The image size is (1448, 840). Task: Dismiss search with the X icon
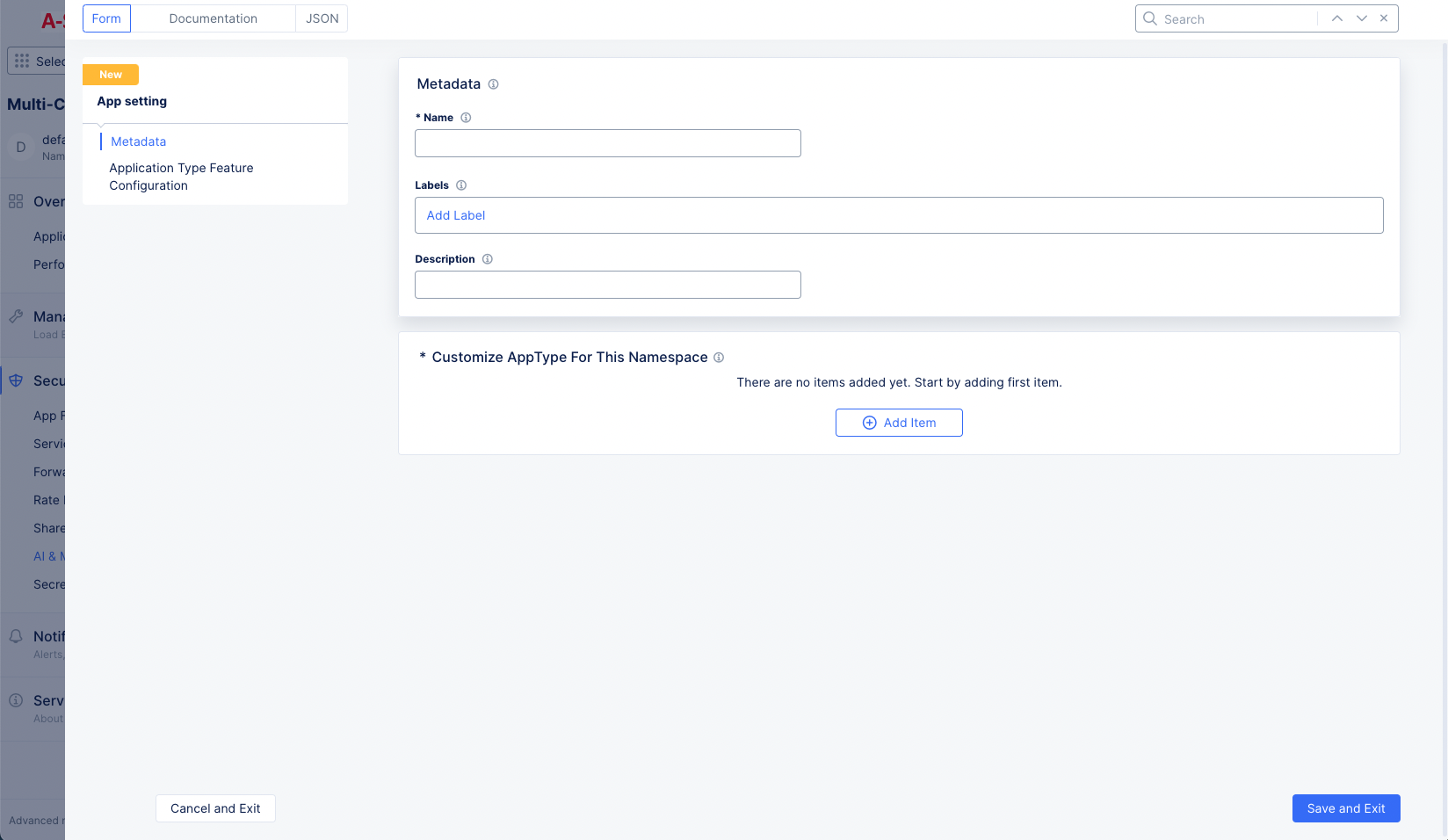pos(1384,18)
